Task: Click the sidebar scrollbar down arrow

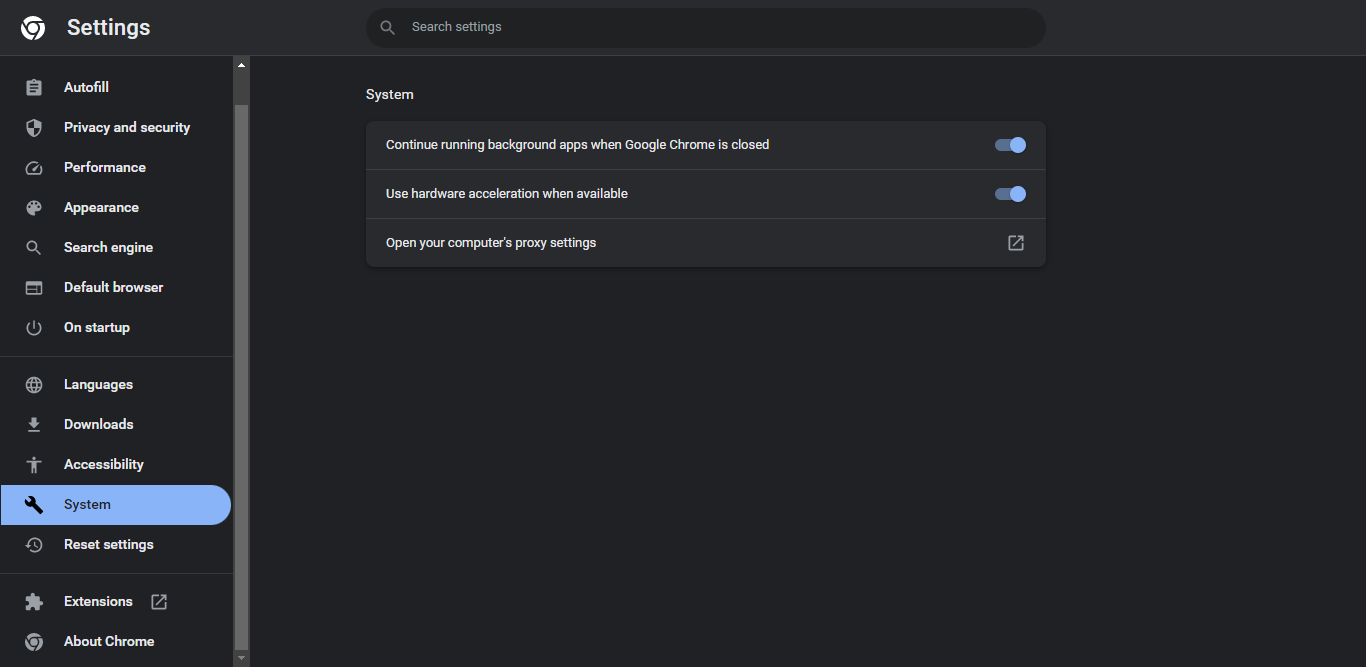Action: point(241,658)
